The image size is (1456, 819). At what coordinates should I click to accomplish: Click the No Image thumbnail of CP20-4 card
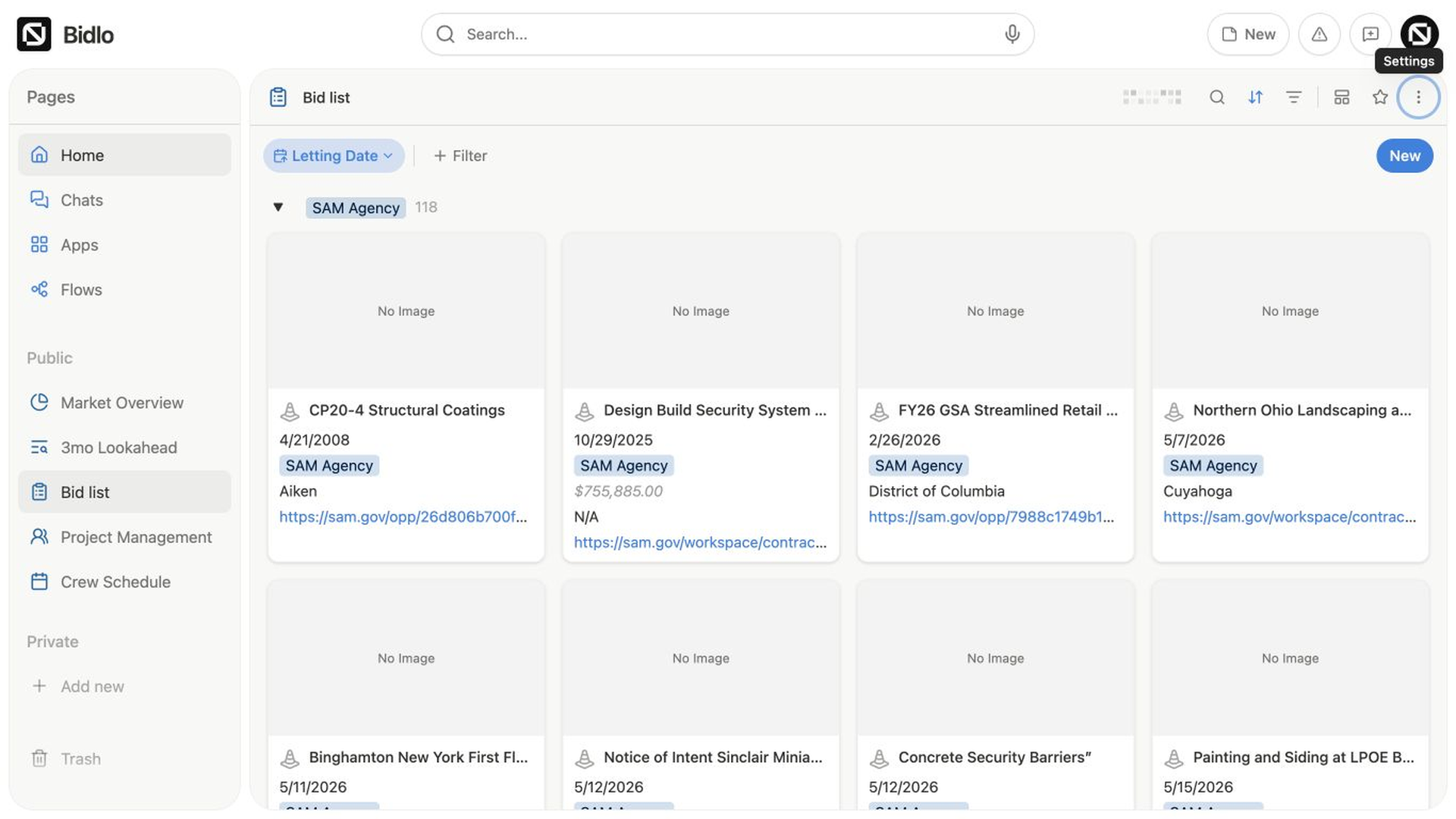406,311
